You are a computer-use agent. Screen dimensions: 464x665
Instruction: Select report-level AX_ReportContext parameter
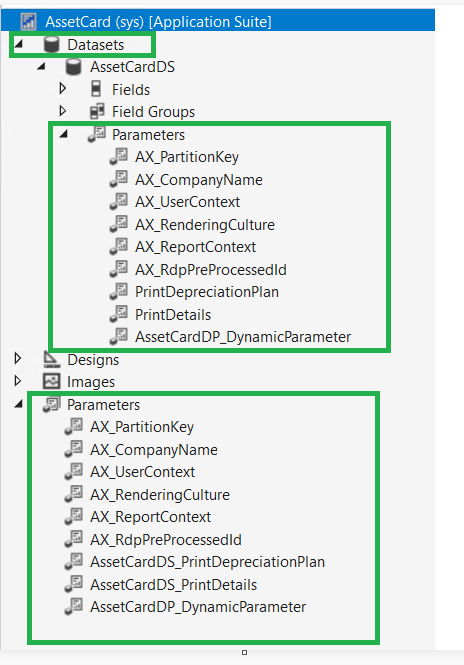(150, 517)
